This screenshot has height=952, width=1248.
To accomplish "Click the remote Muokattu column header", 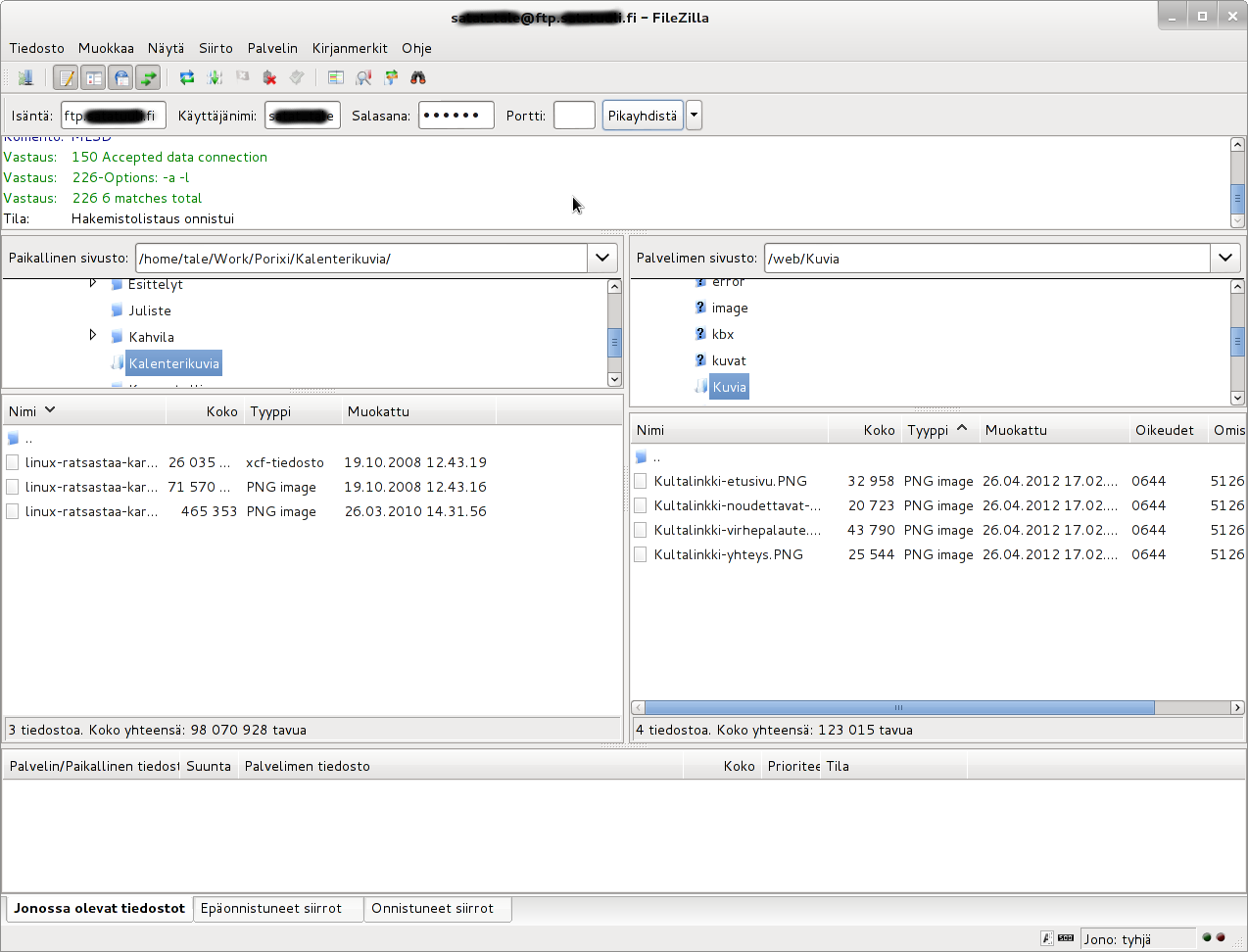I will pyautogui.click(x=1054, y=430).
